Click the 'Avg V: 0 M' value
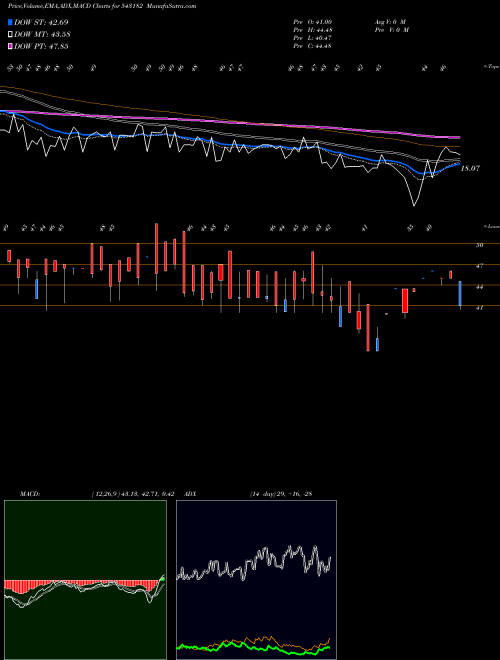Viewport: 500px width, 660px height. coord(390,22)
